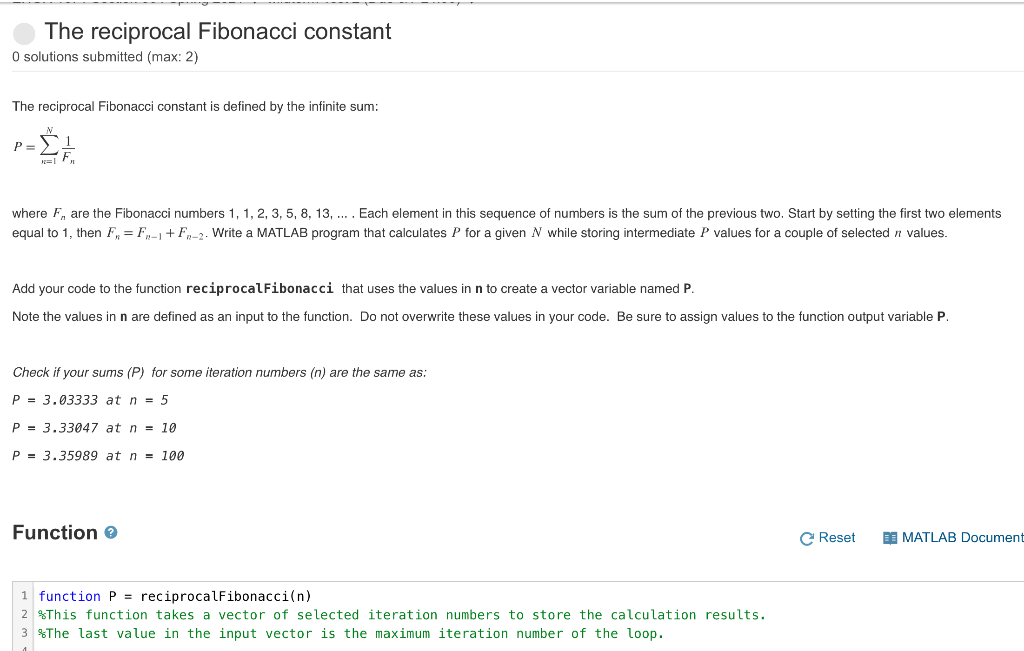1024x651 pixels.
Task: Click the Function section heading
Action: coord(55,532)
